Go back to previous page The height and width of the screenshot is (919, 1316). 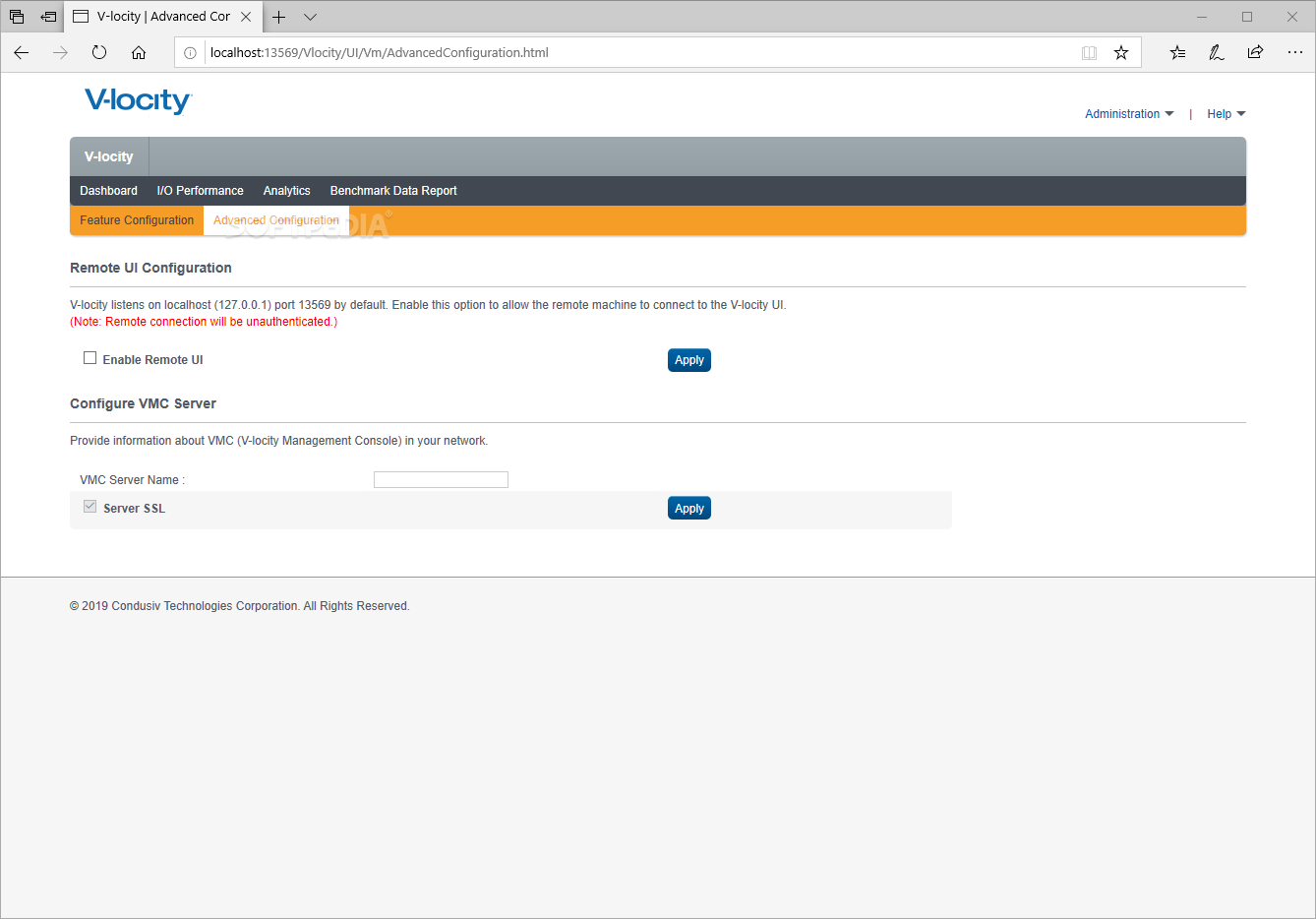[22, 52]
